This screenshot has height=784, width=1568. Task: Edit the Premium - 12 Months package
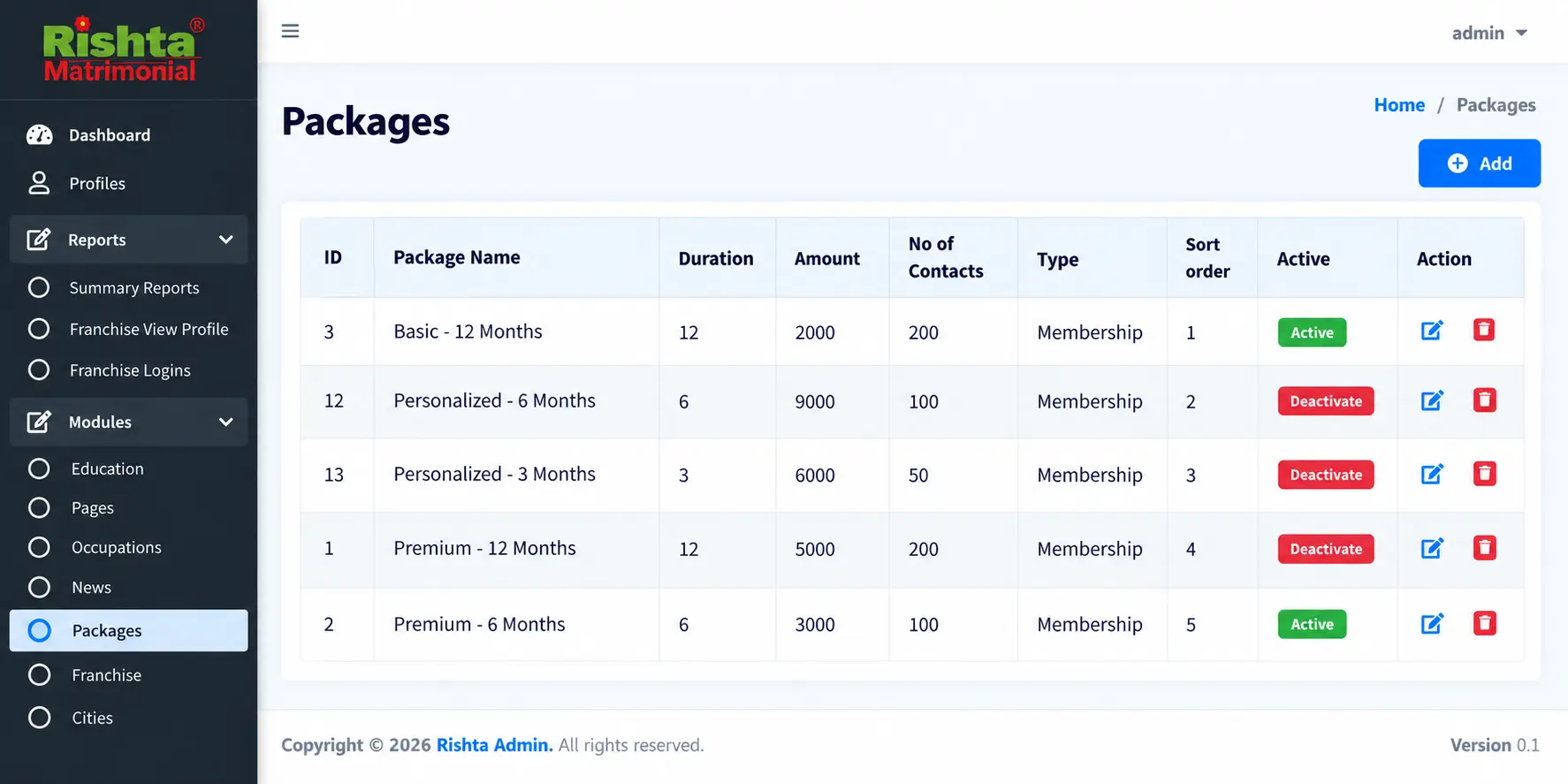pos(1432,548)
